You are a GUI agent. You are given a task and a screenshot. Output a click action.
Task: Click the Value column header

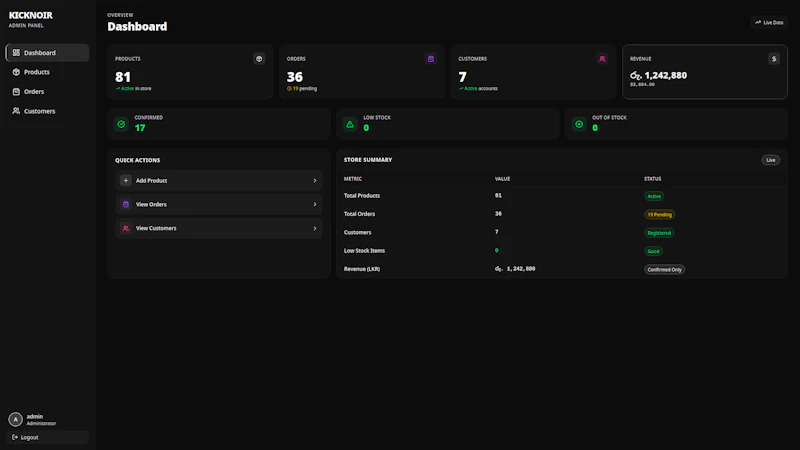click(x=502, y=179)
